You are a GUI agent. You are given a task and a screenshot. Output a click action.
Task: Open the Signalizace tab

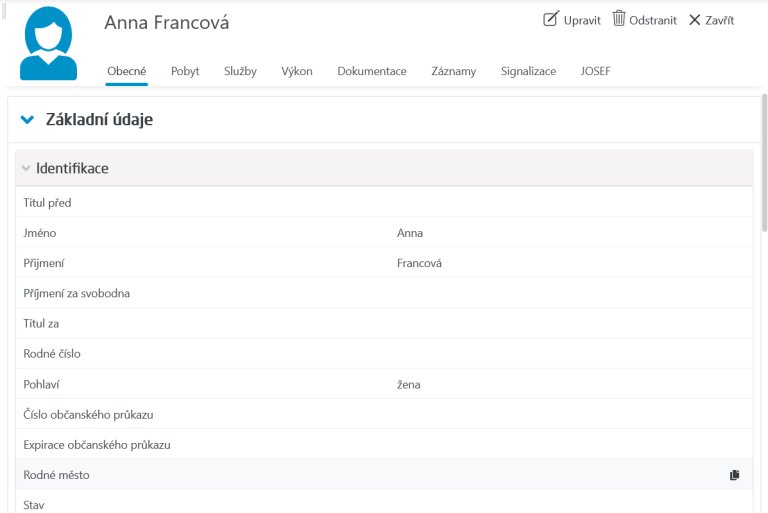[528, 72]
